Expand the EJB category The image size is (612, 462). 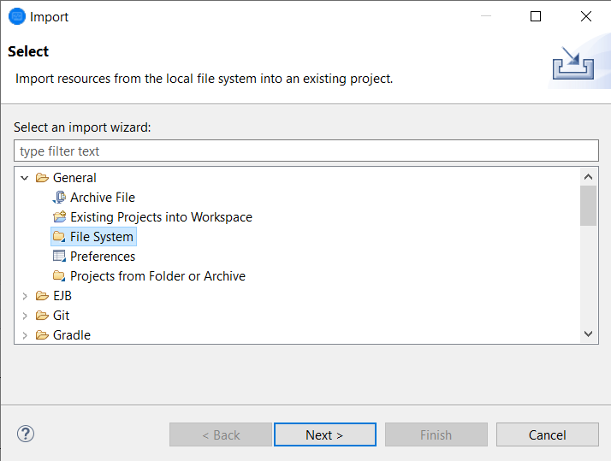pyautogui.click(x=25, y=296)
